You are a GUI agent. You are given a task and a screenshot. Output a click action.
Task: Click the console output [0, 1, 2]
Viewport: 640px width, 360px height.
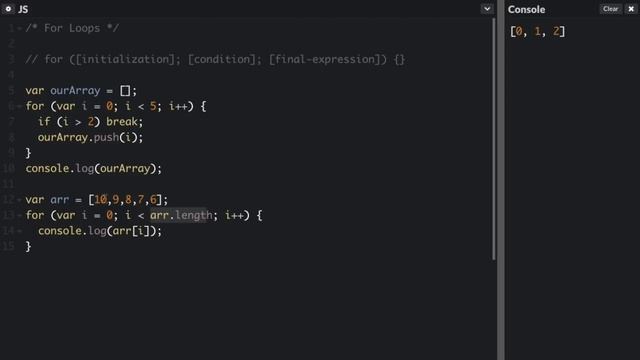point(538,31)
